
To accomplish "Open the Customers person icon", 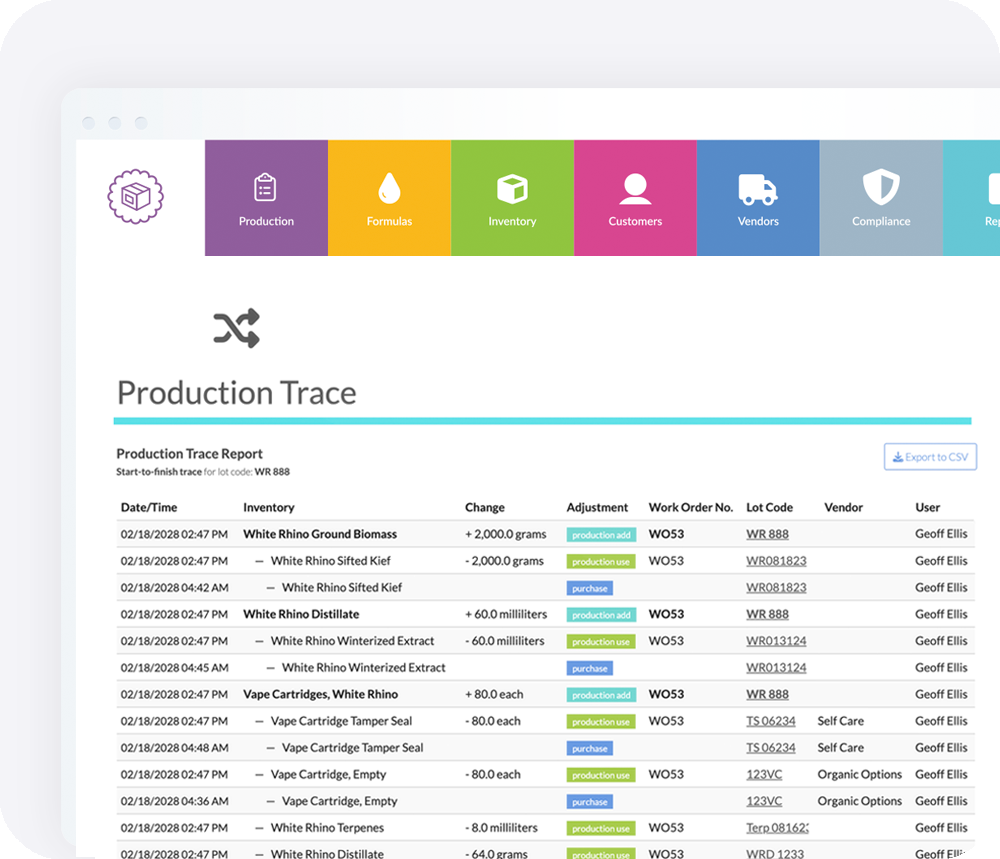I will pos(635,189).
